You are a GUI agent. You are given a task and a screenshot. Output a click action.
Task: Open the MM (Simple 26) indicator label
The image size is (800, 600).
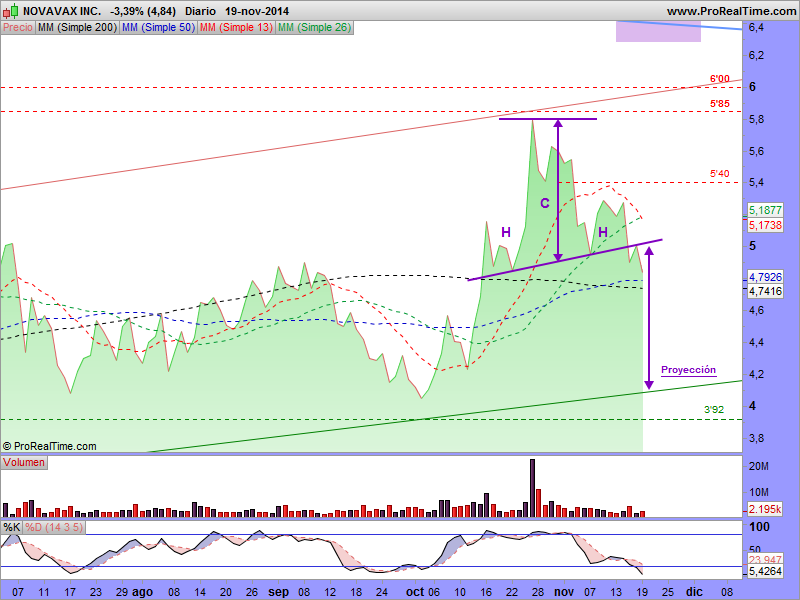coord(315,28)
